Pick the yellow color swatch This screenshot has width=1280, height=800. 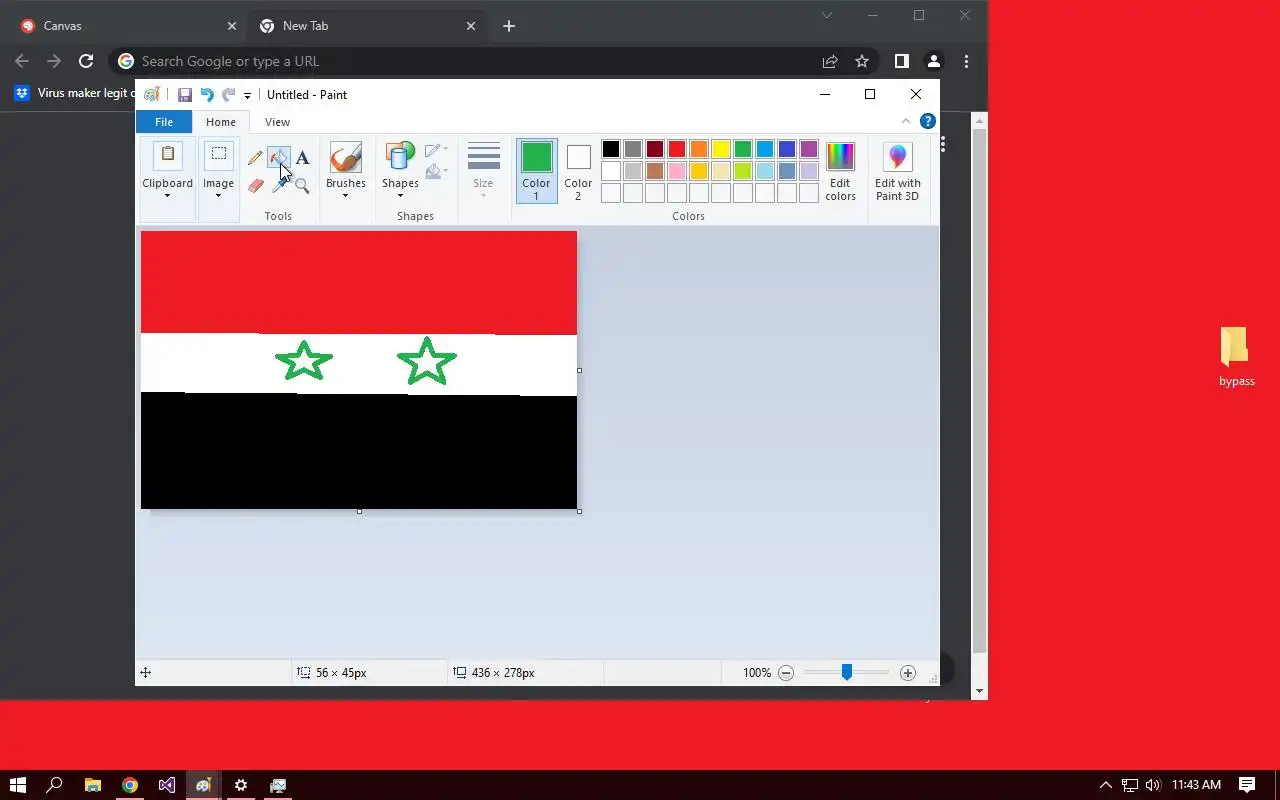click(721, 149)
